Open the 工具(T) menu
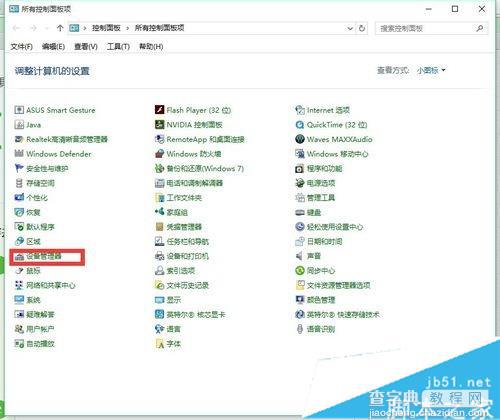This screenshot has height=420, width=500. point(118,47)
